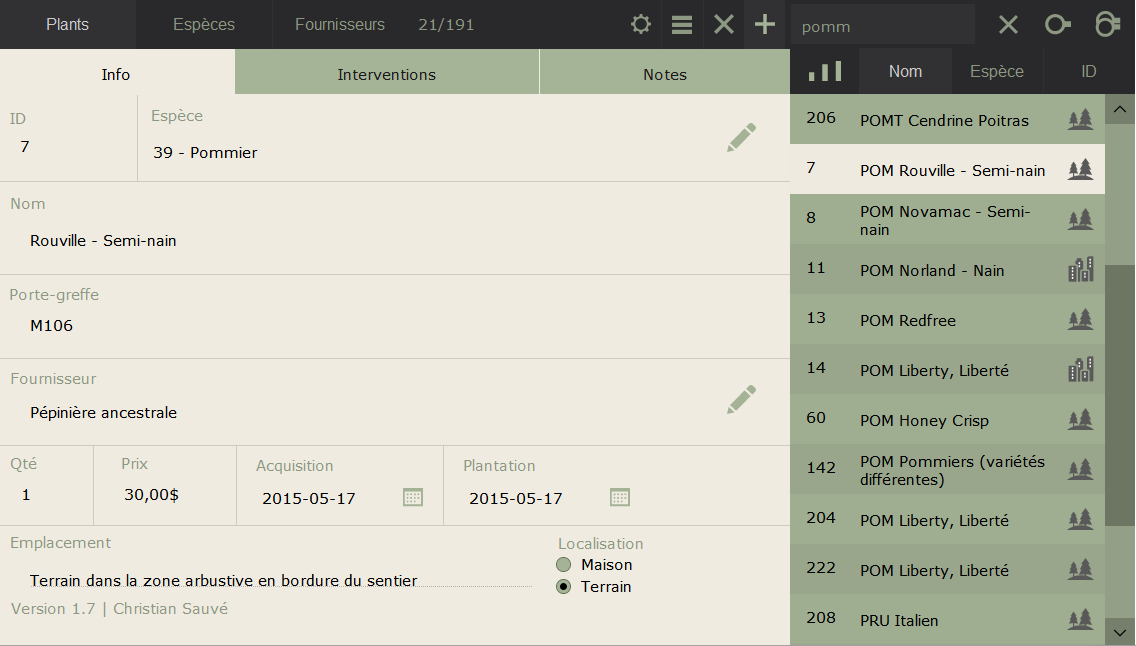The height and width of the screenshot is (646, 1136).
Task: Delete the plant with the toolbar X icon
Action: pos(724,25)
